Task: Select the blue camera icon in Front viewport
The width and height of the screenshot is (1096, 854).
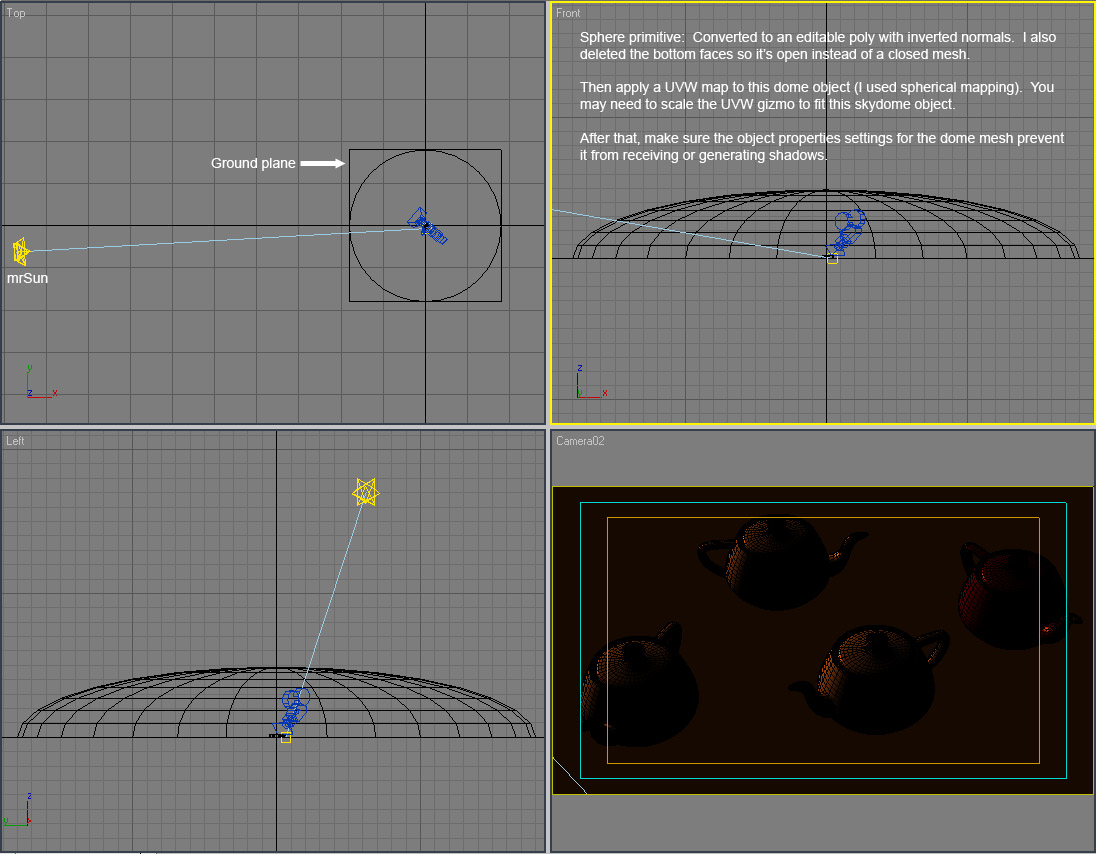Action: pos(848,231)
